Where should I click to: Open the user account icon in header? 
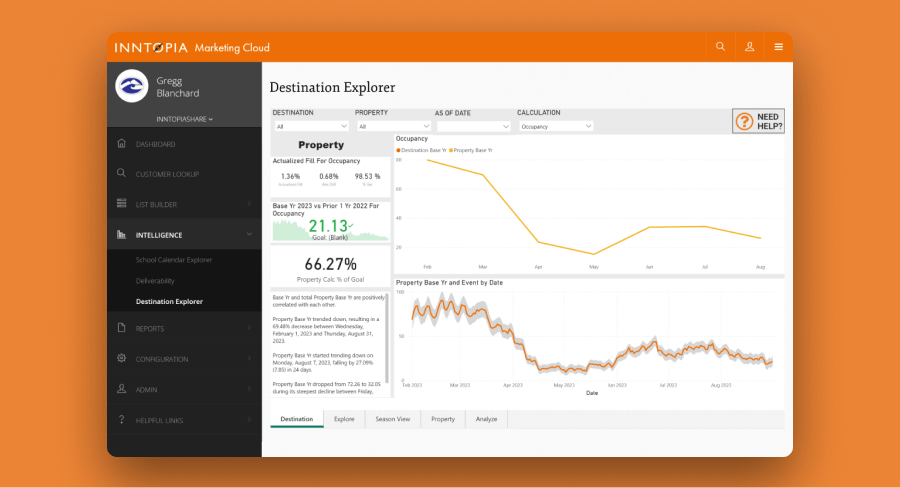coord(749,47)
